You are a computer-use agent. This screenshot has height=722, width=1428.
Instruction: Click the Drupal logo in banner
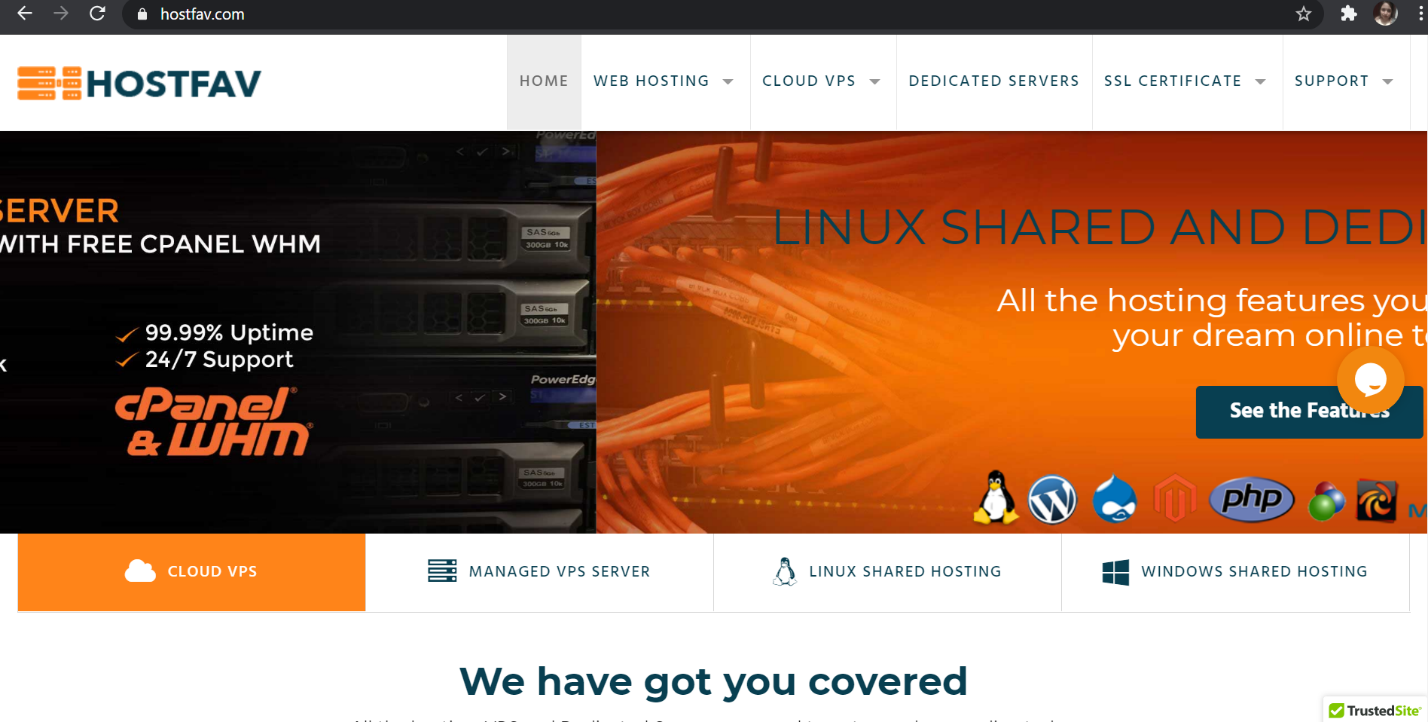pos(1115,499)
